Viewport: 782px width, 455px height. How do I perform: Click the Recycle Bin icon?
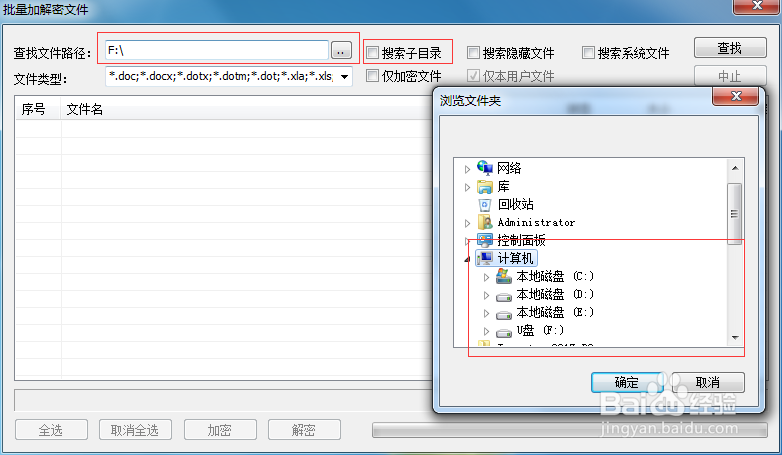[485, 205]
